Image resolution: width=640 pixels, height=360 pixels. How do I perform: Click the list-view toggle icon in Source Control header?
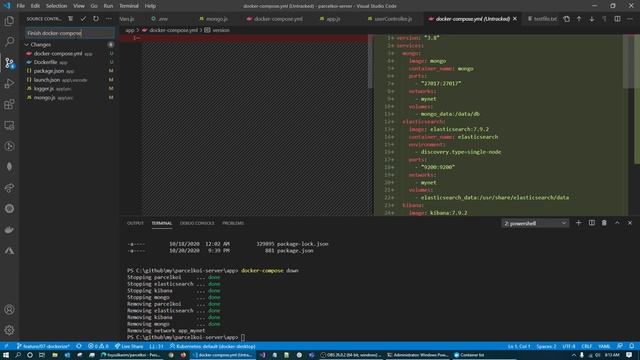pyautogui.click(x=71, y=19)
